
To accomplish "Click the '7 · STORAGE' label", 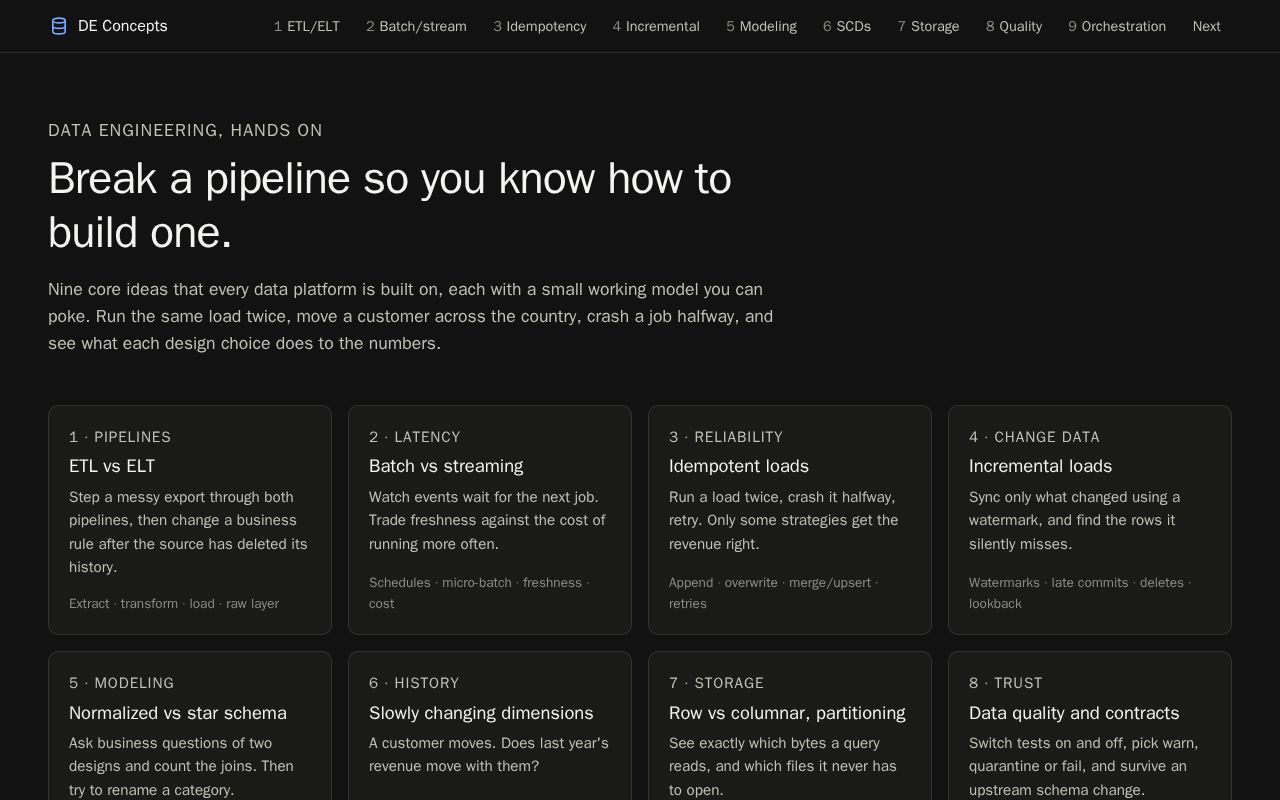I will (x=716, y=683).
